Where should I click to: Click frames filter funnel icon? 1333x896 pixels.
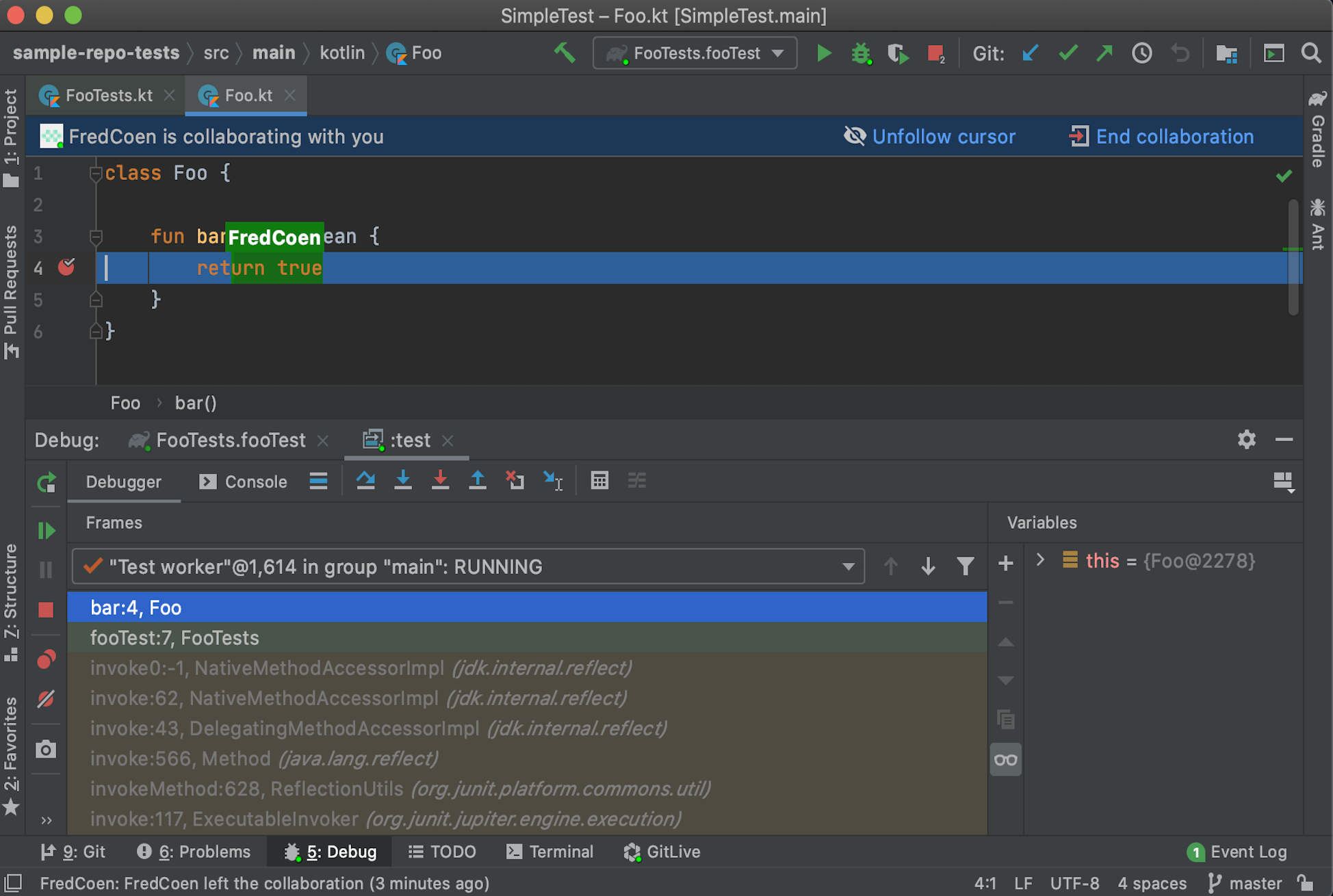pos(965,566)
